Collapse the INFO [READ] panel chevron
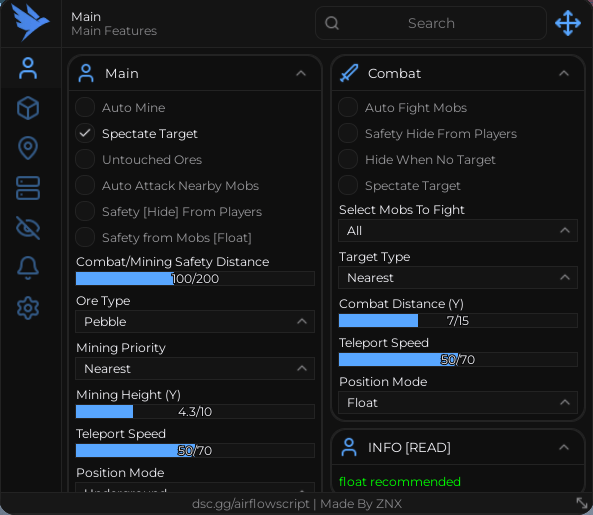Viewport: 593px width, 515px height. pos(564,447)
